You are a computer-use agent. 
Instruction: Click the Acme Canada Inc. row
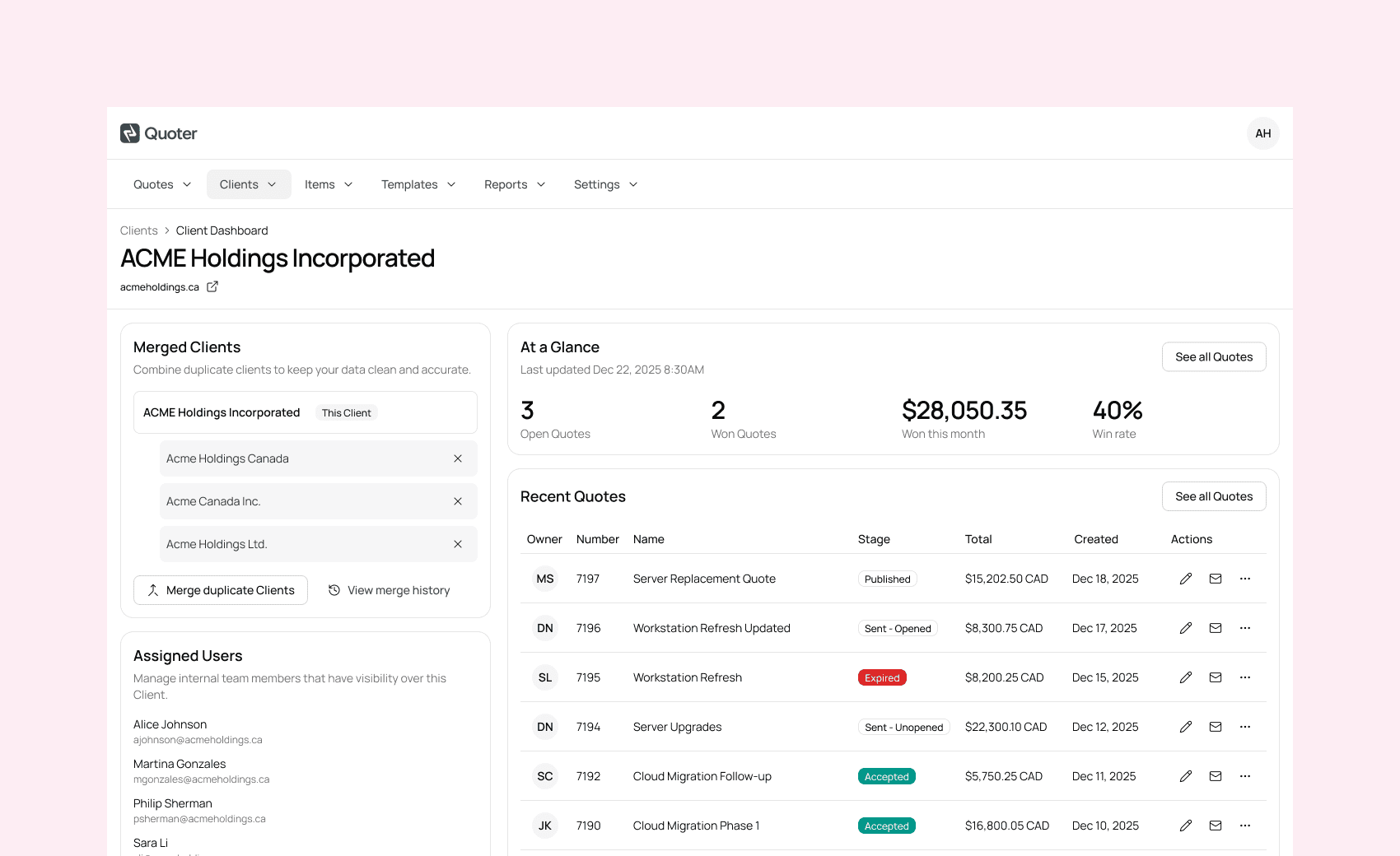coord(319,501)
